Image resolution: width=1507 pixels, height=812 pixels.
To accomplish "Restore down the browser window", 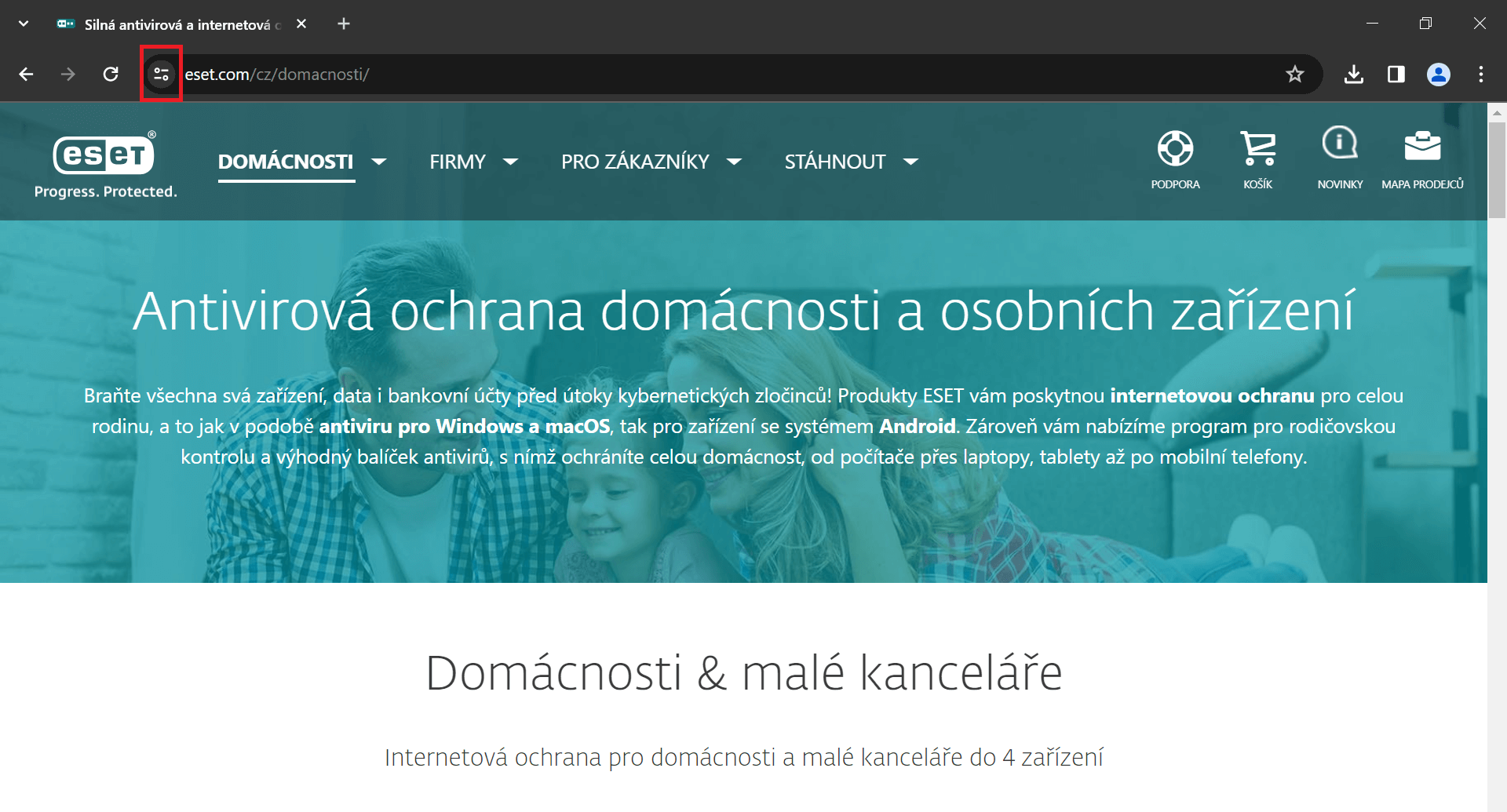I will click(x=1425, y=24).
